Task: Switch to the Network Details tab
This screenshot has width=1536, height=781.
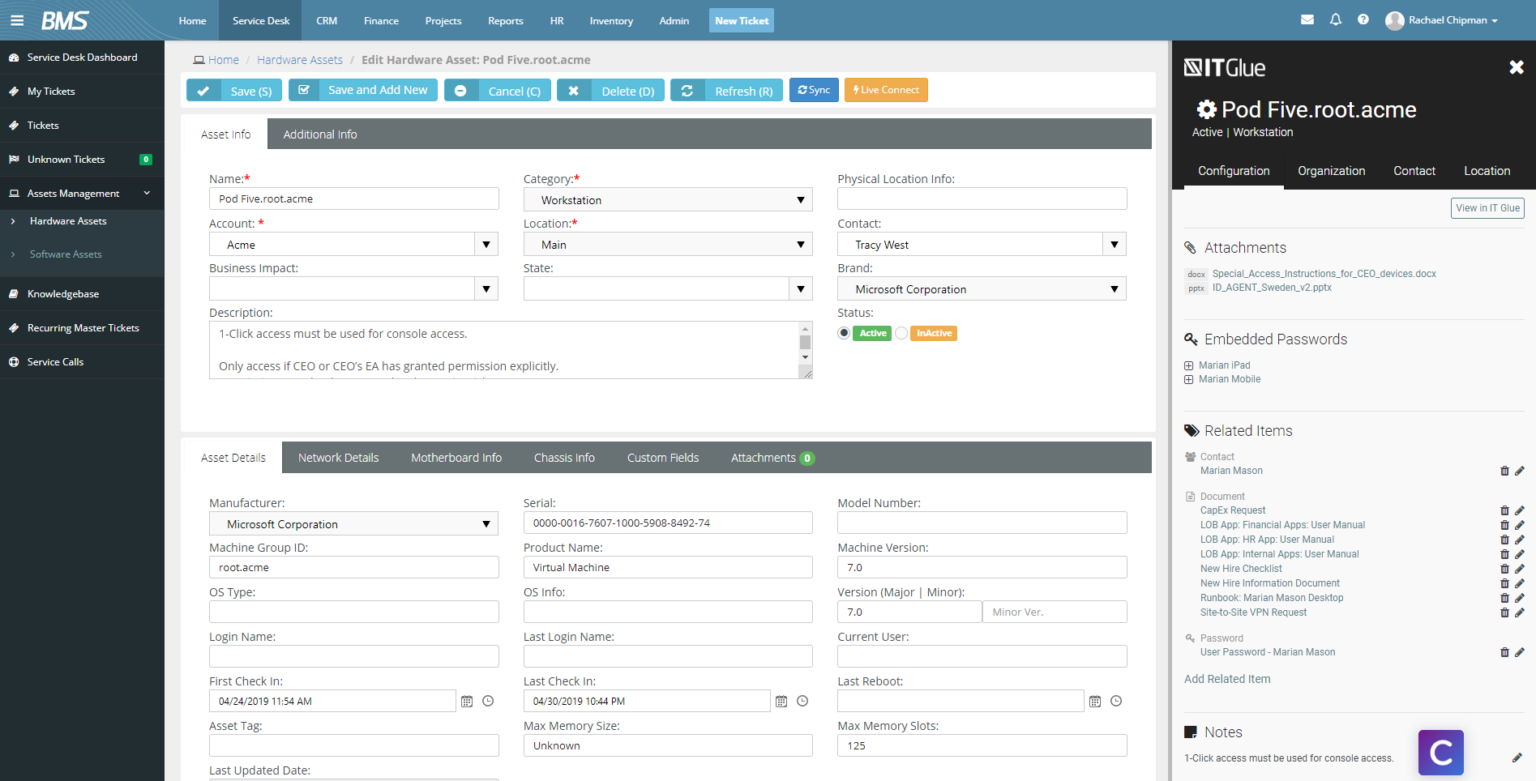Action: click(x=338, y=457)
